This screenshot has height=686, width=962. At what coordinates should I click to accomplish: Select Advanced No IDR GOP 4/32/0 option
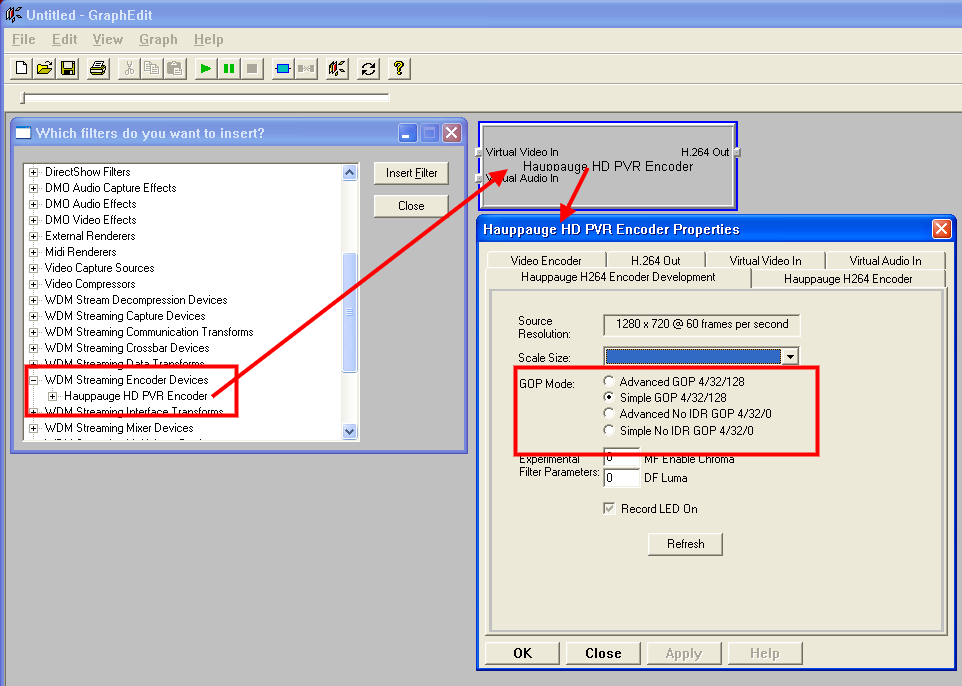(x=609, y=413)
